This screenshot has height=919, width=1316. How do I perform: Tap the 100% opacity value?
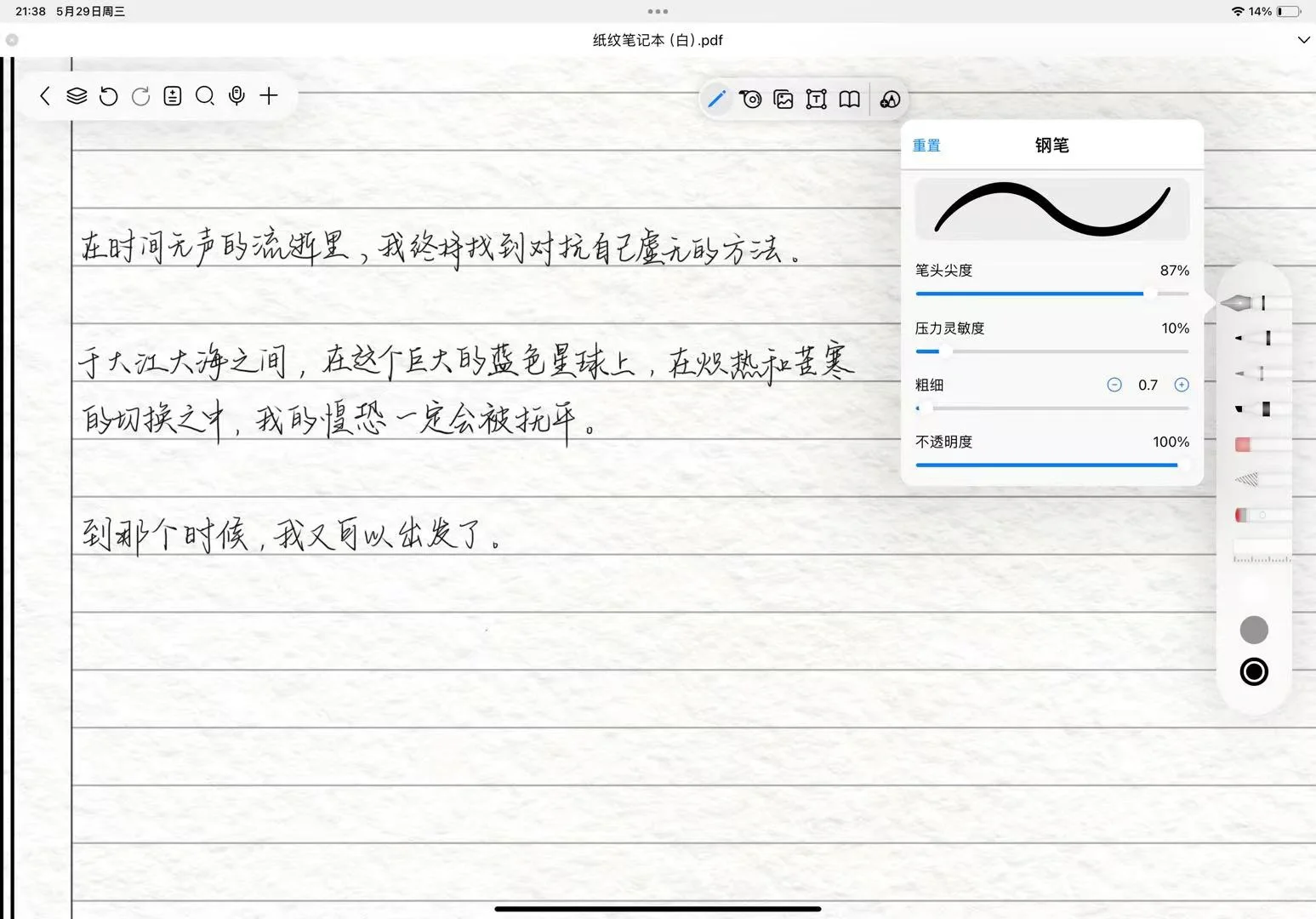[1171, 442]
